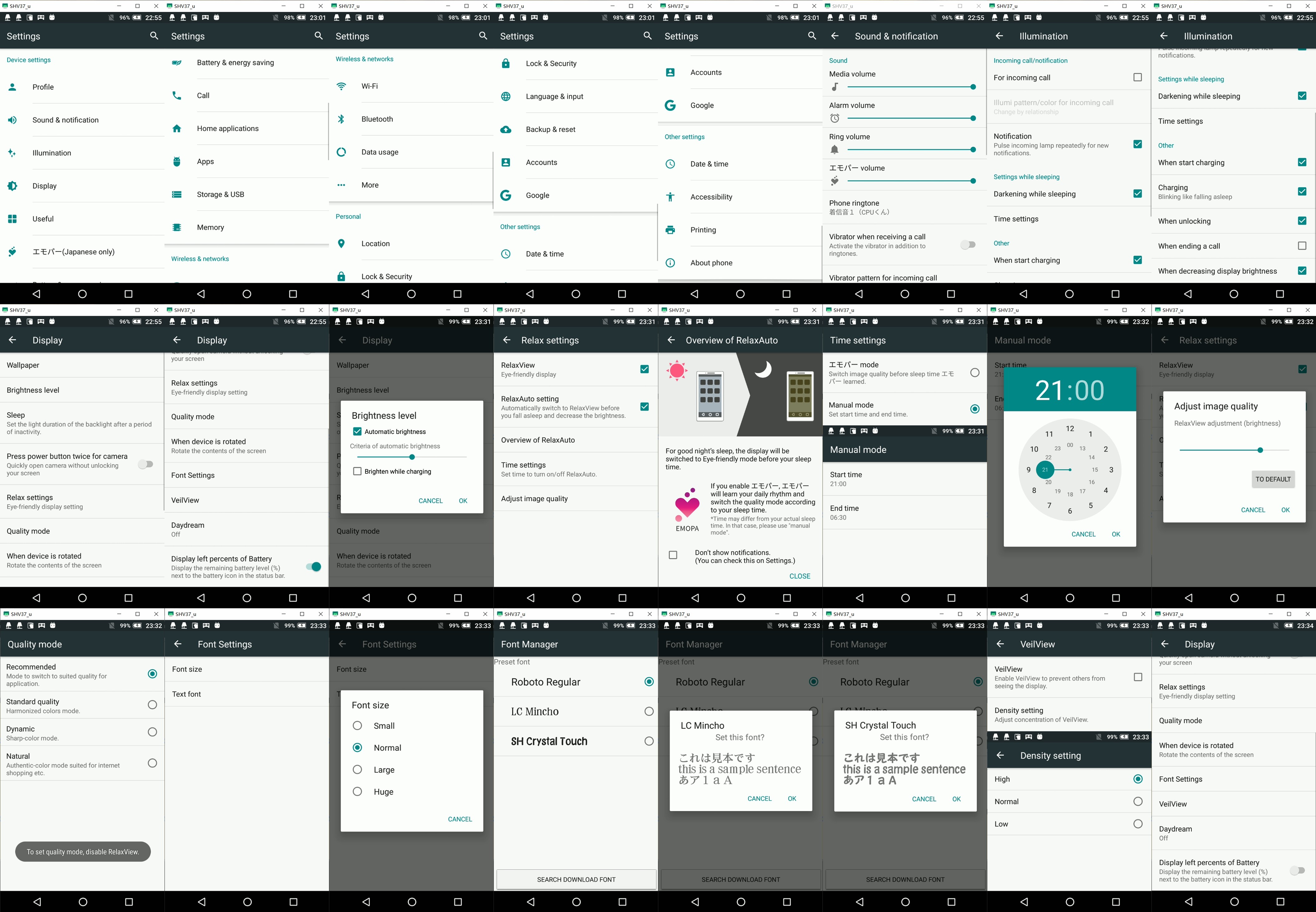Tap minutes 00 in time picker header
Viewport: 1316px width, 912px height.
pyautogui.click(x=1089, y=391)
